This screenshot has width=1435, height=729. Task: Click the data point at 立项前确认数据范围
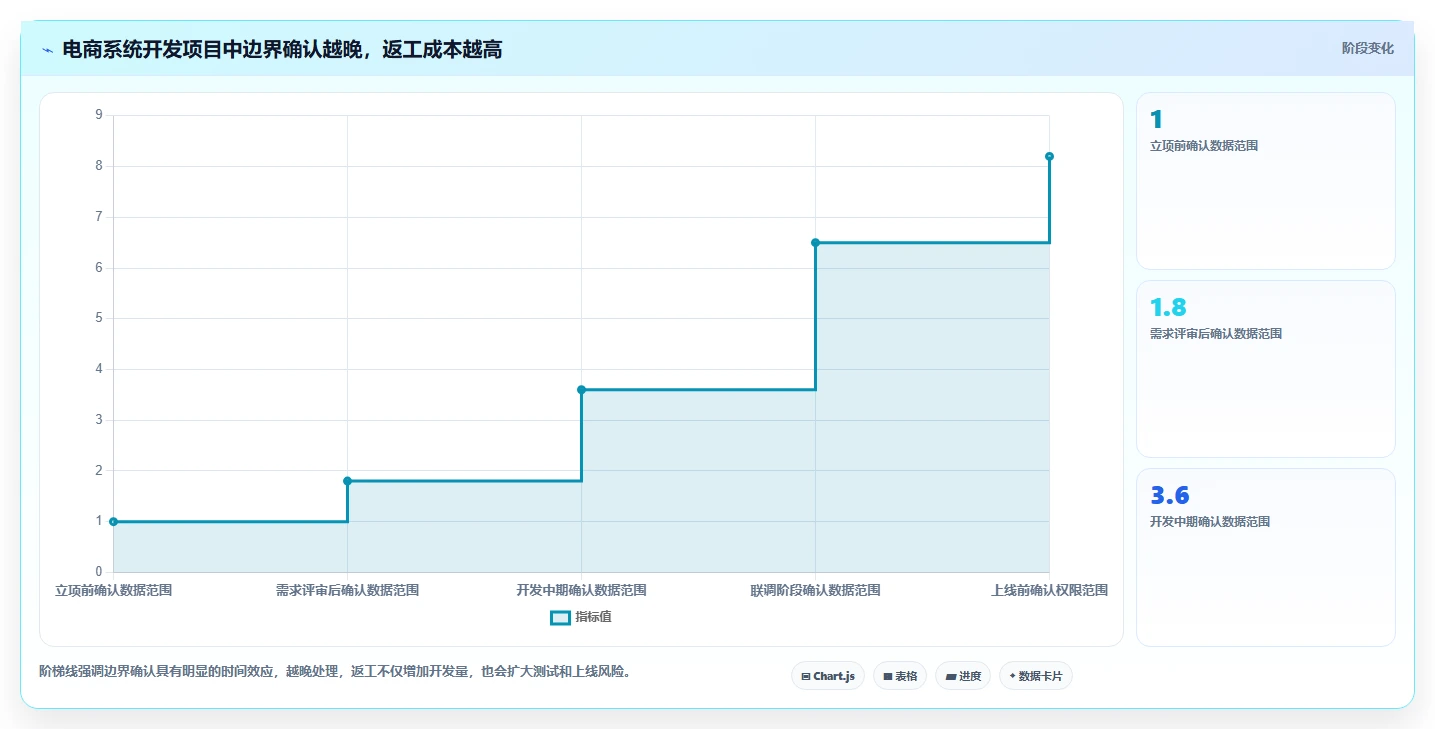pos(113,521)
